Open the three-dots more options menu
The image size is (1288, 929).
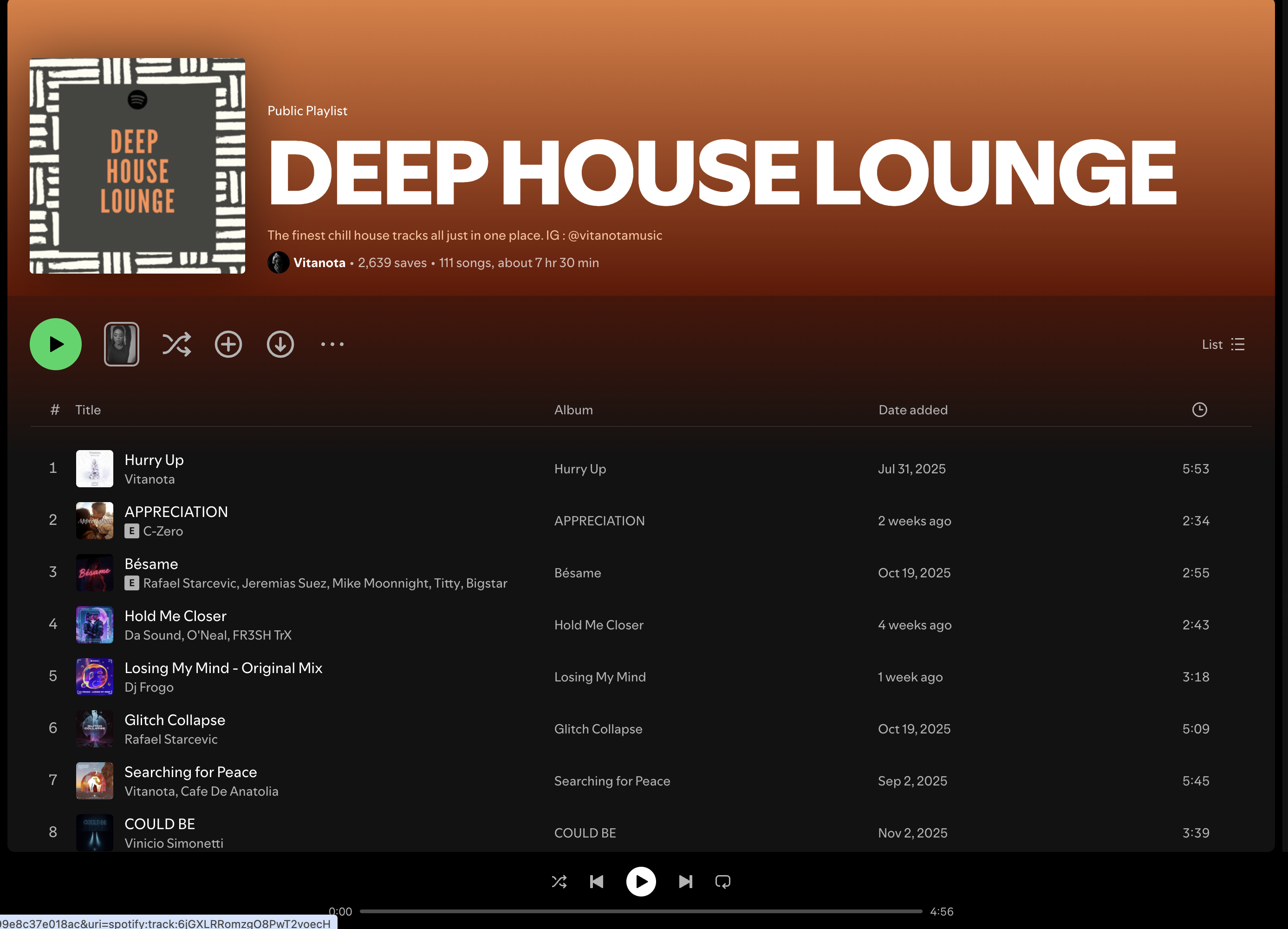click(332, 344)
